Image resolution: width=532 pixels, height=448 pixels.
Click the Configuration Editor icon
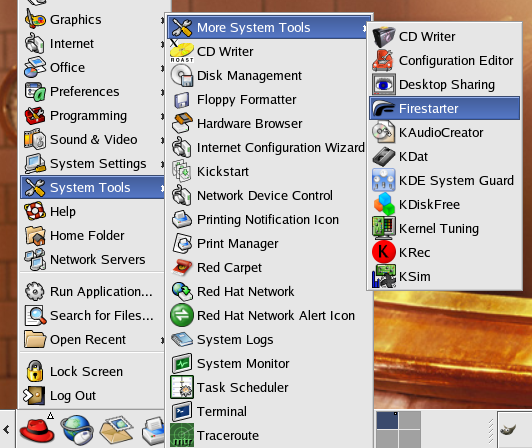(x=383, y=60)
